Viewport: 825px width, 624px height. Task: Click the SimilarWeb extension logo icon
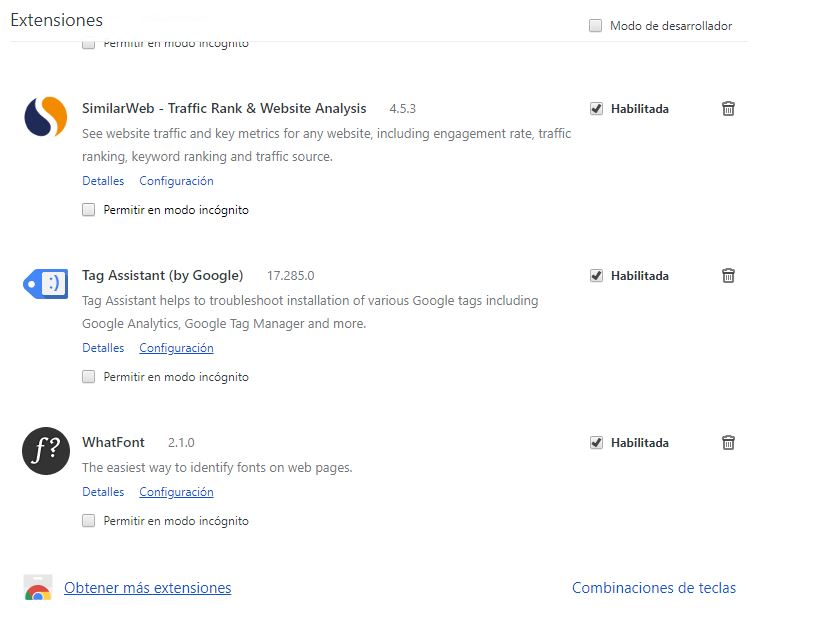coord(46,116)
